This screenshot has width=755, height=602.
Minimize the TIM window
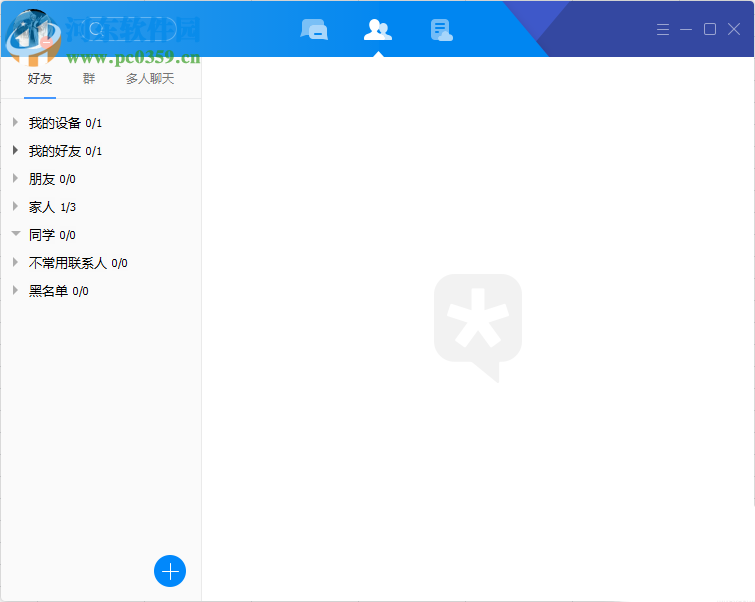(x=686, y=29)
